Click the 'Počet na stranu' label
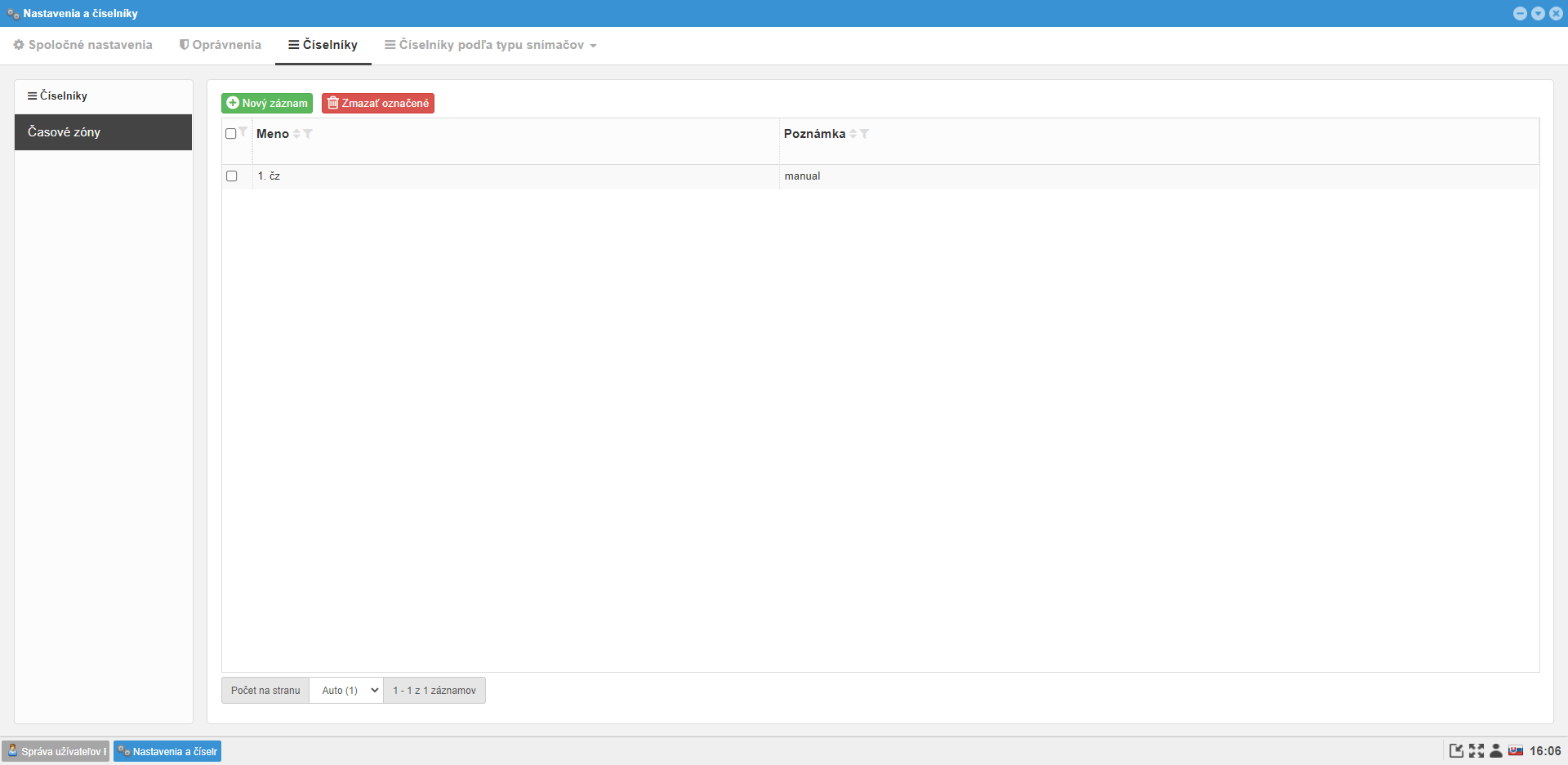This screenshot has height=765, width=1568. pyautogui.click(x=265, y=691)
